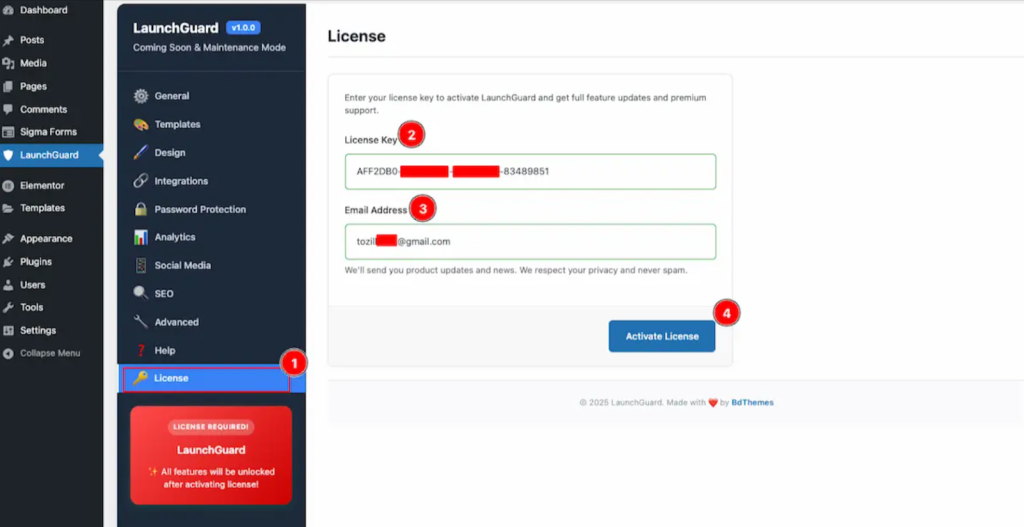Click the pushpin icon beside Posts

coord(8,40)
